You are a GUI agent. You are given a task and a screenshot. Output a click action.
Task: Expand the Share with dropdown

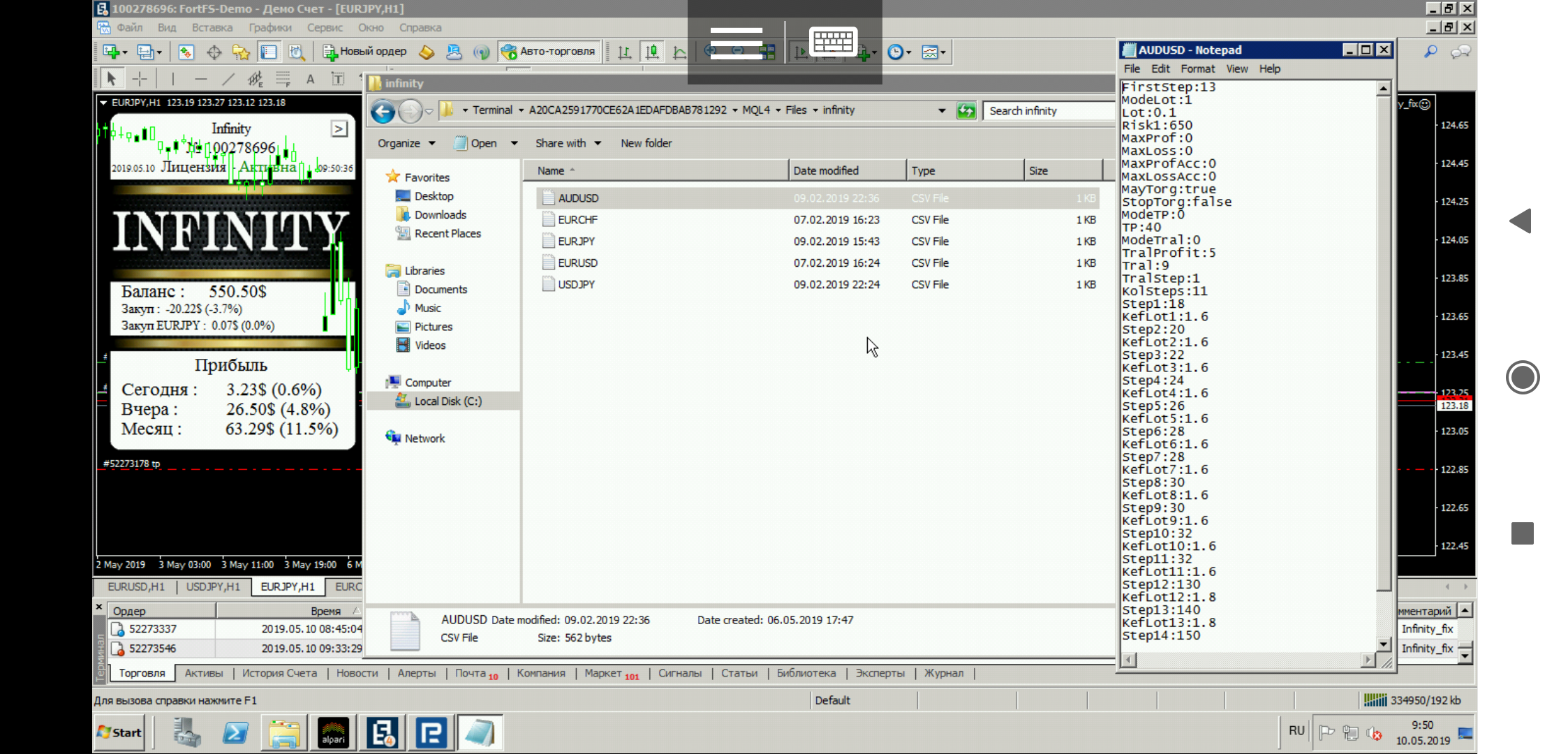point(568,143)
